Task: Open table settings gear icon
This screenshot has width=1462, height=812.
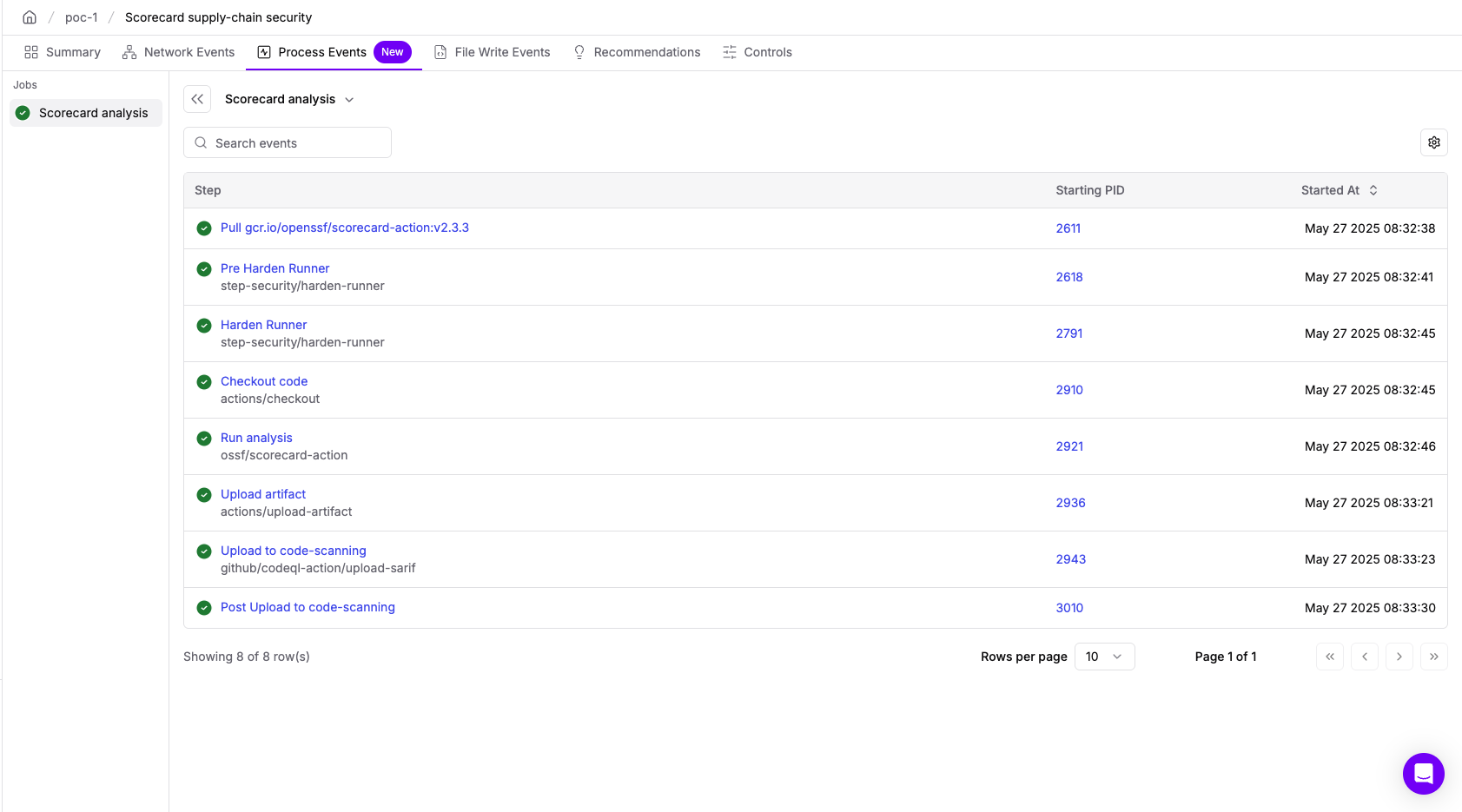Action: [1433, 142]
